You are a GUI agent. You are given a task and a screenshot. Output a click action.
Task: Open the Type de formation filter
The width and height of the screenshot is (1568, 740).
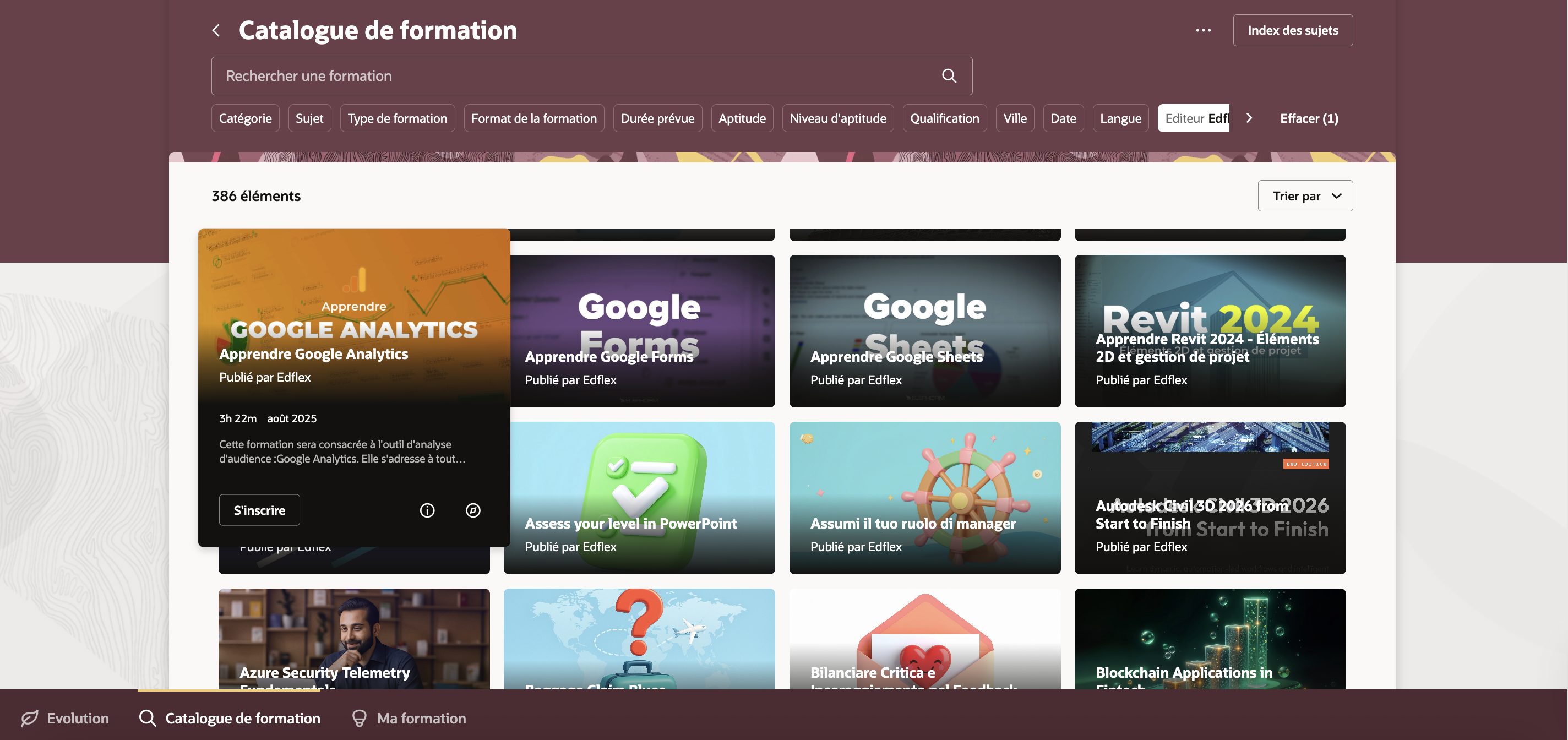pos(398,118)
